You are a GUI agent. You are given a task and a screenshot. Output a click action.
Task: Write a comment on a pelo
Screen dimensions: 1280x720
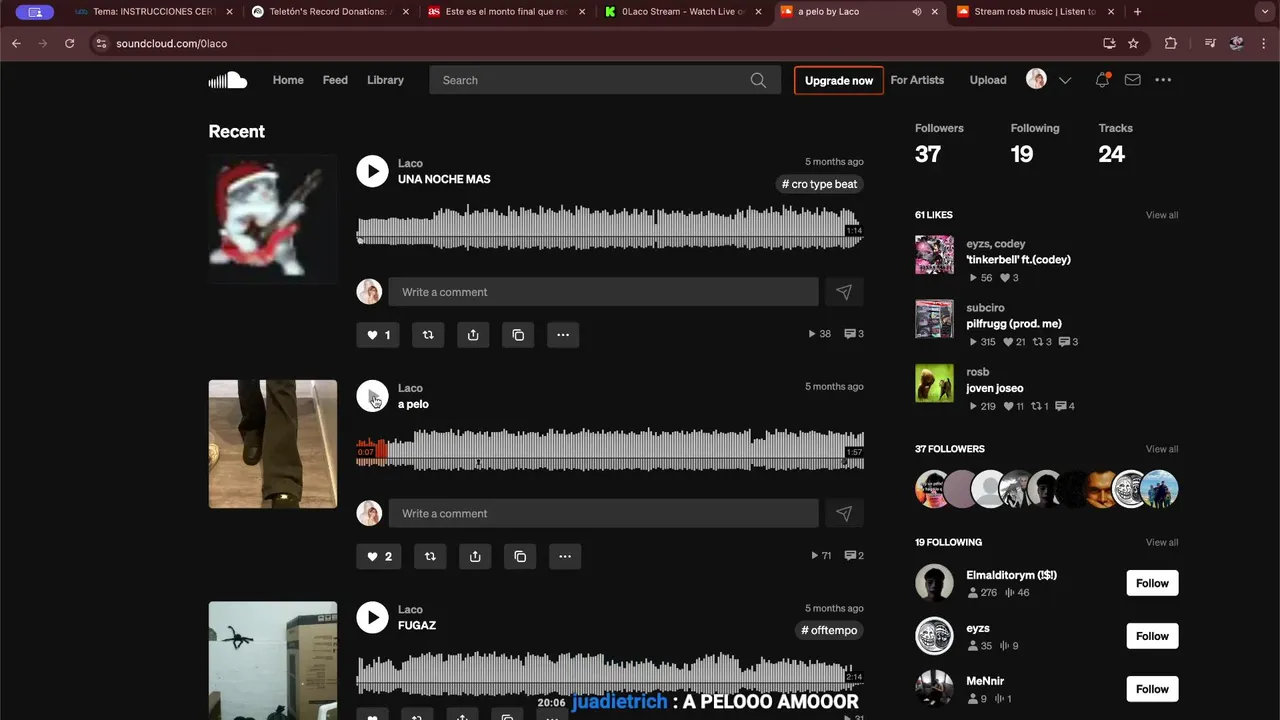click(603, 513)
